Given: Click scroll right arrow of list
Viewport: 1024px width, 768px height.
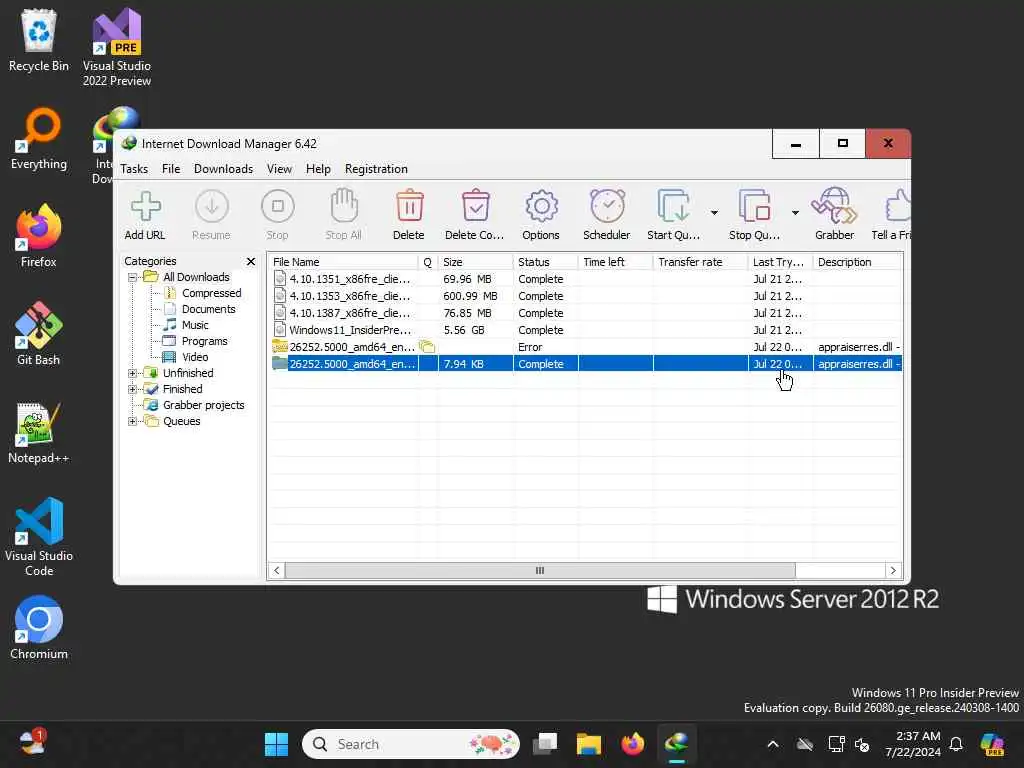Looking at the screenshot, I should 893,570.
